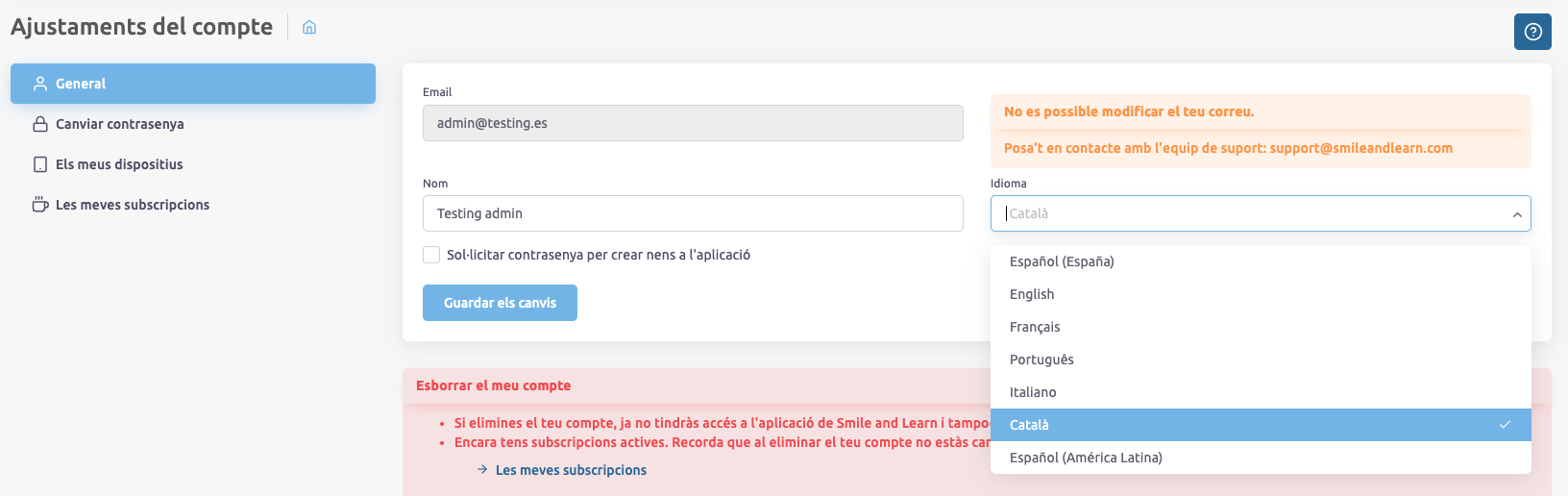Click the checkmark icon next to Català

1505,425
